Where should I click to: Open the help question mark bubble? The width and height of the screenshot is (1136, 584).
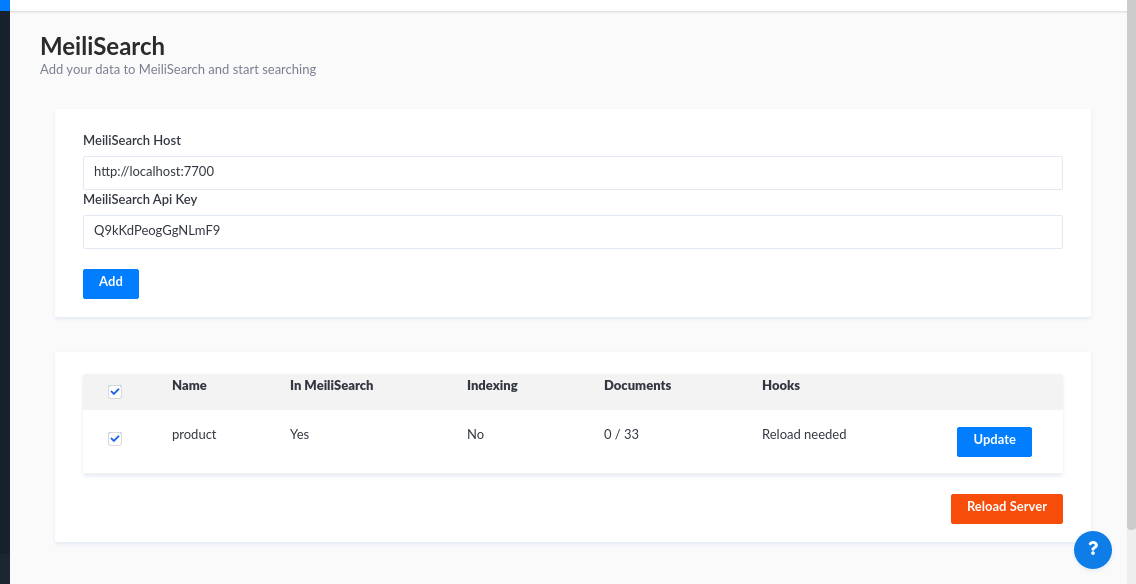[x=1092, y=548]
